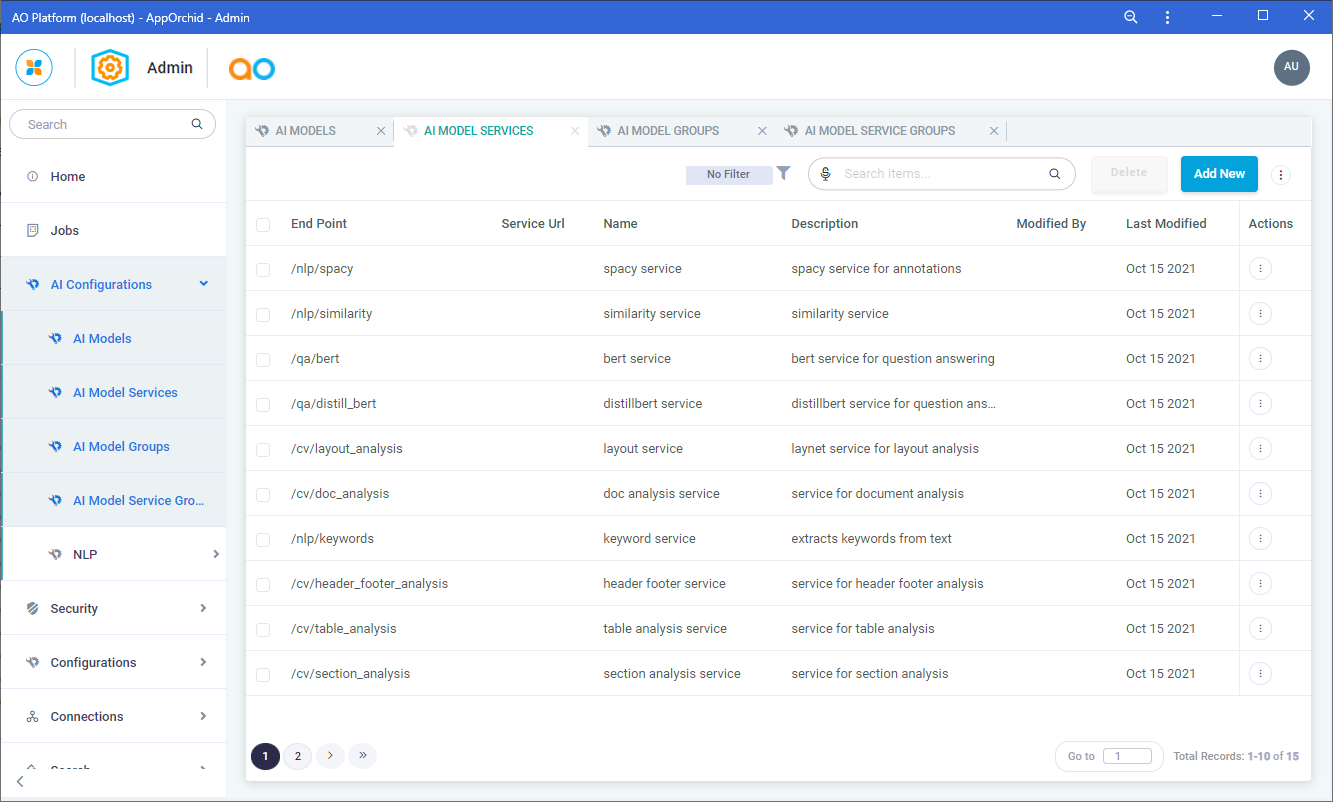The width and height of the screenshot is (1333, 802).
Task: Click the Admin gear hexagon icon
Action: point(110,67)
